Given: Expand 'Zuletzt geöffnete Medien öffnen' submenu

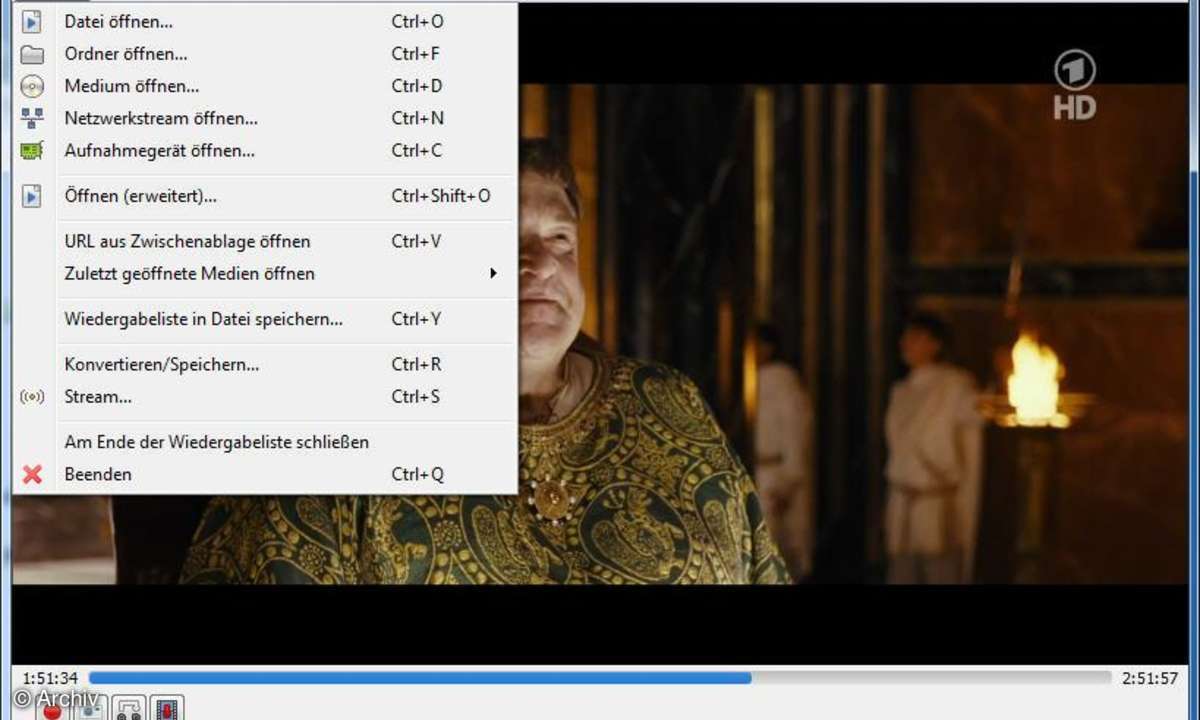Looking at the screenshot, I should pyautogui.click(x=265, y=273).
